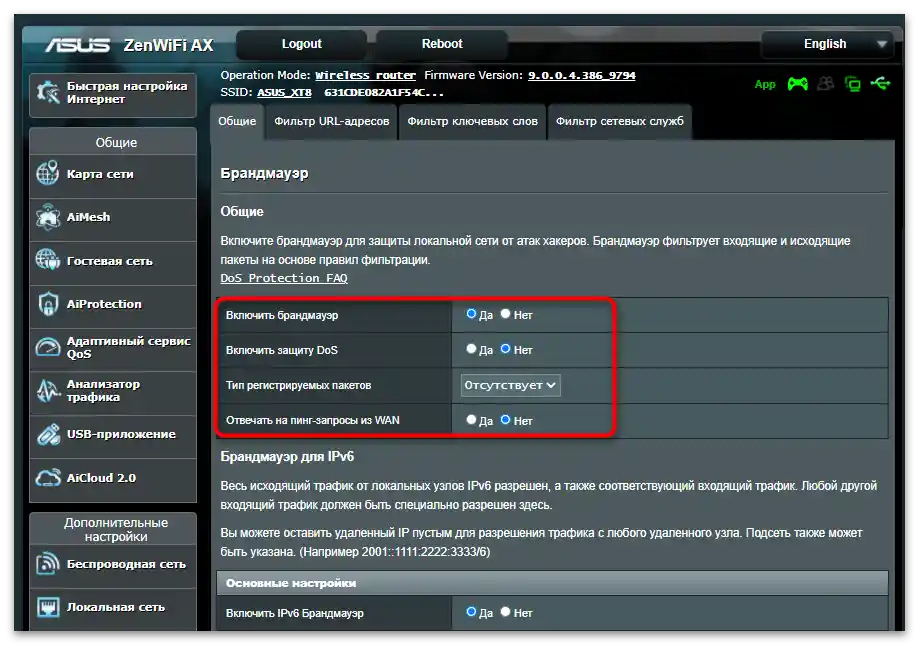Viewport: 919px width, 645px height.
Task: Select Да for Включить брандмауэр
Action: point(471,314)
